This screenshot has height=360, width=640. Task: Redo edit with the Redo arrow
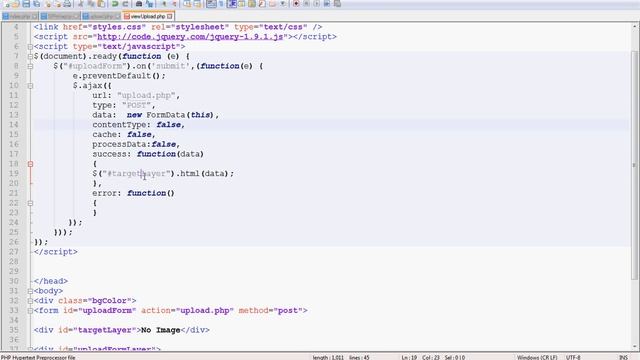125,4
